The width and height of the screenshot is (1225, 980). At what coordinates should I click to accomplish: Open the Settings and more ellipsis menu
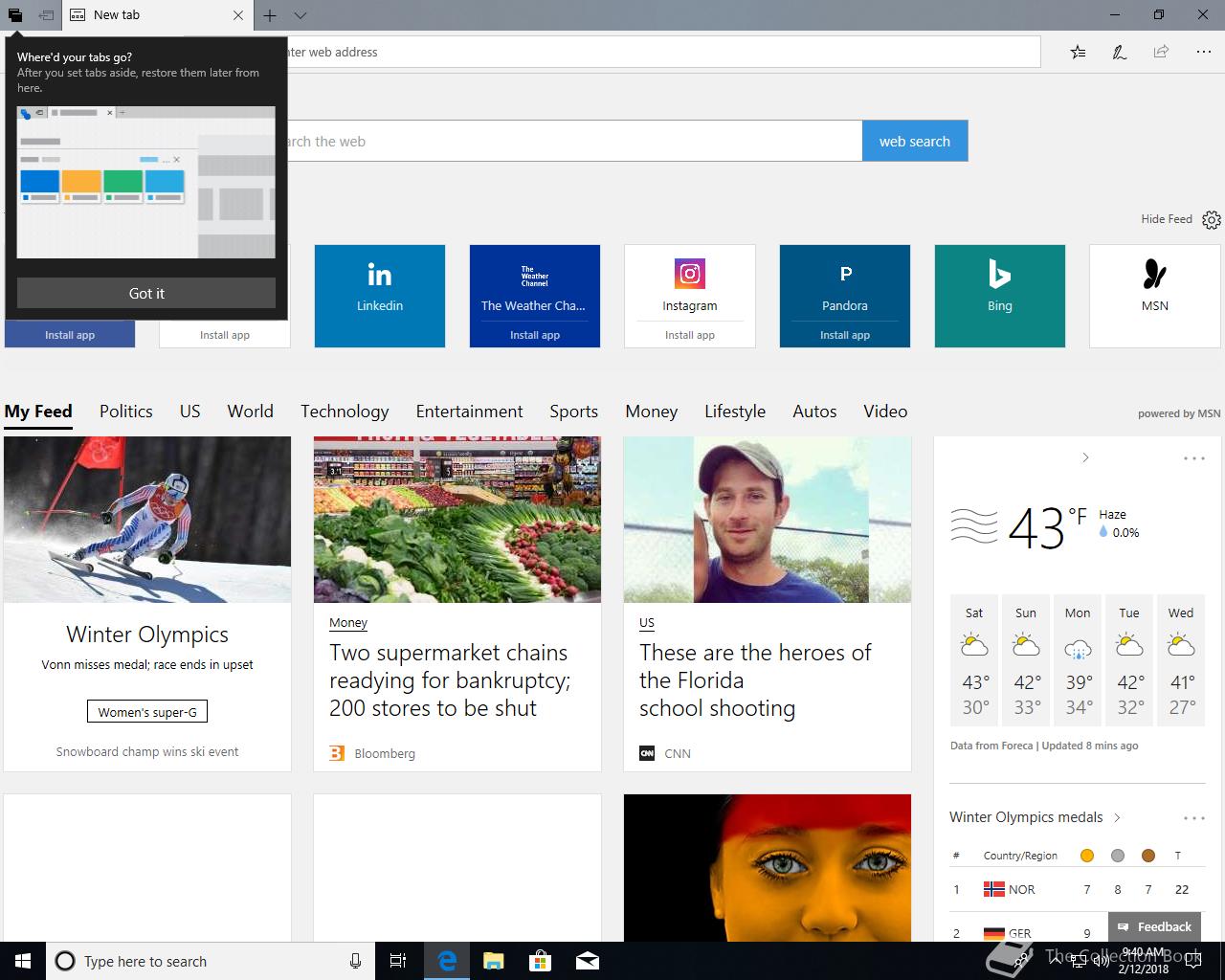pyautogui.click(x=1203, y=52)
